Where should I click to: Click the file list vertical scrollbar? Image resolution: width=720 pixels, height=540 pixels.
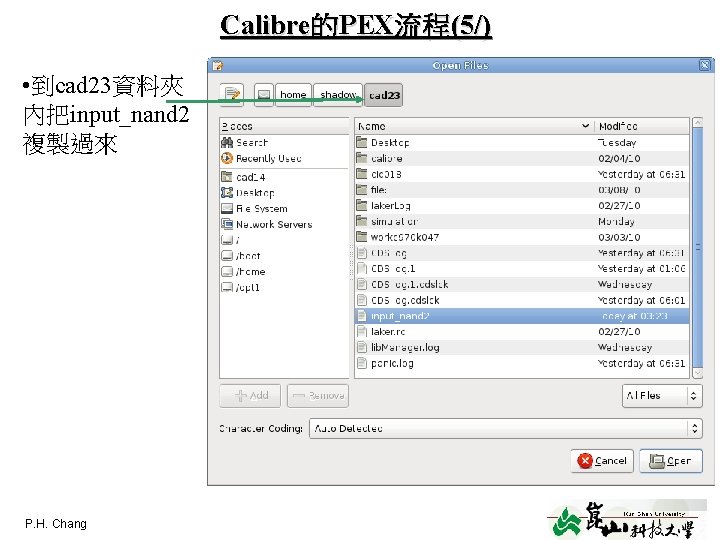[x=698, y=248]
